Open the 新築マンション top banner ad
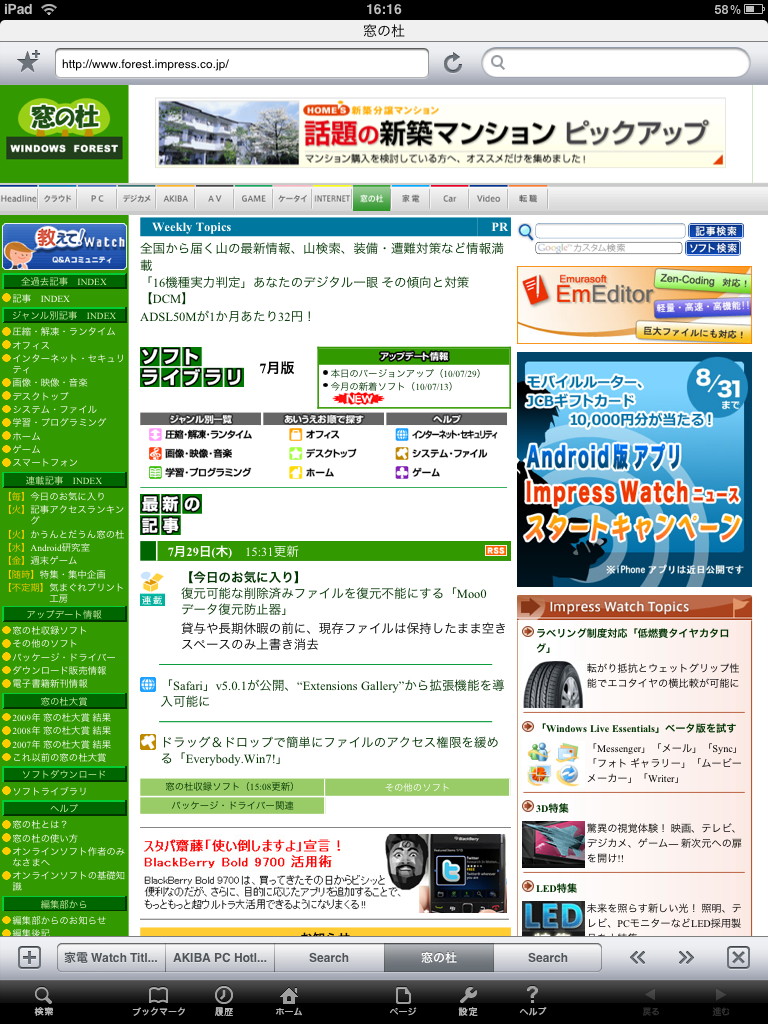Image resolution: width=768 pixels, height=1024 pixels. (x=440, y=133)
